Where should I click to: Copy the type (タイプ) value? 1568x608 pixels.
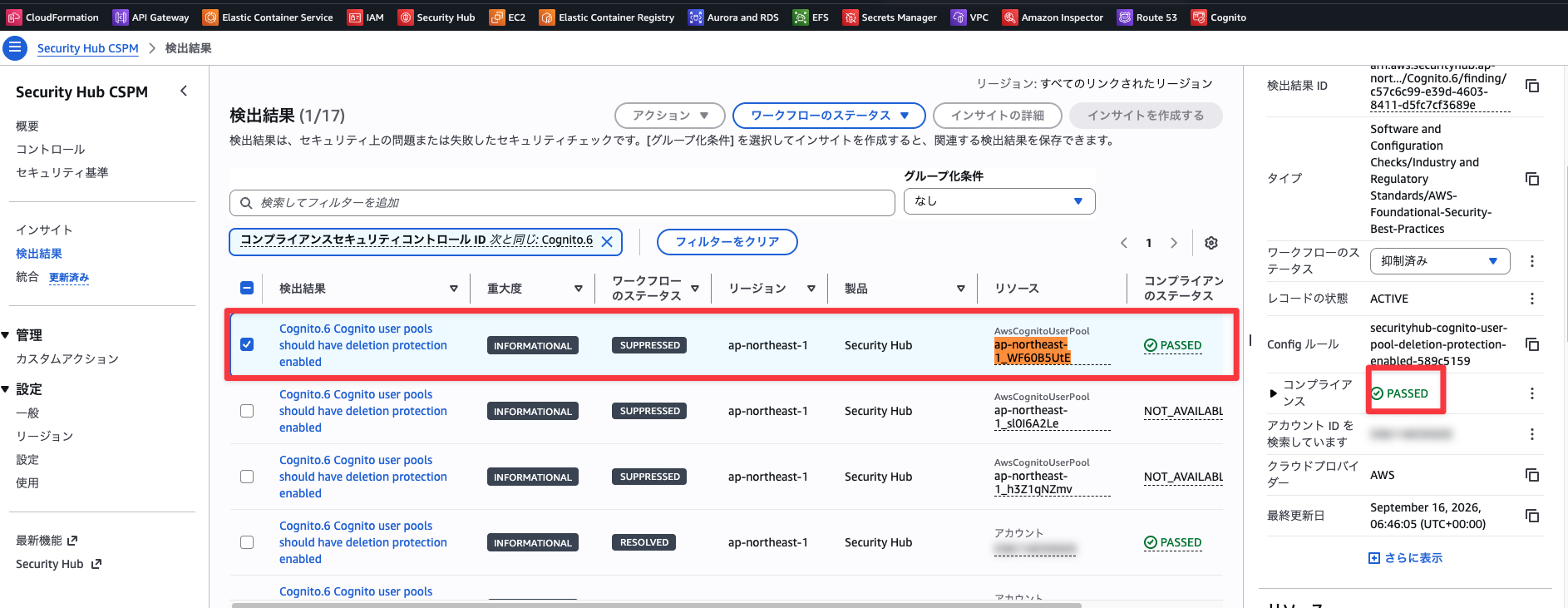tap(1532, 179)
